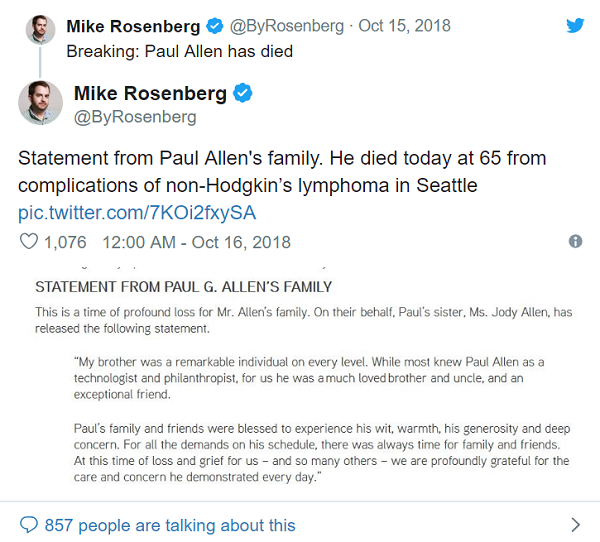This screenshot has width=600, height=542.
Task: Expand the conversation with the right chevron
Action: [x=575, y=524]
